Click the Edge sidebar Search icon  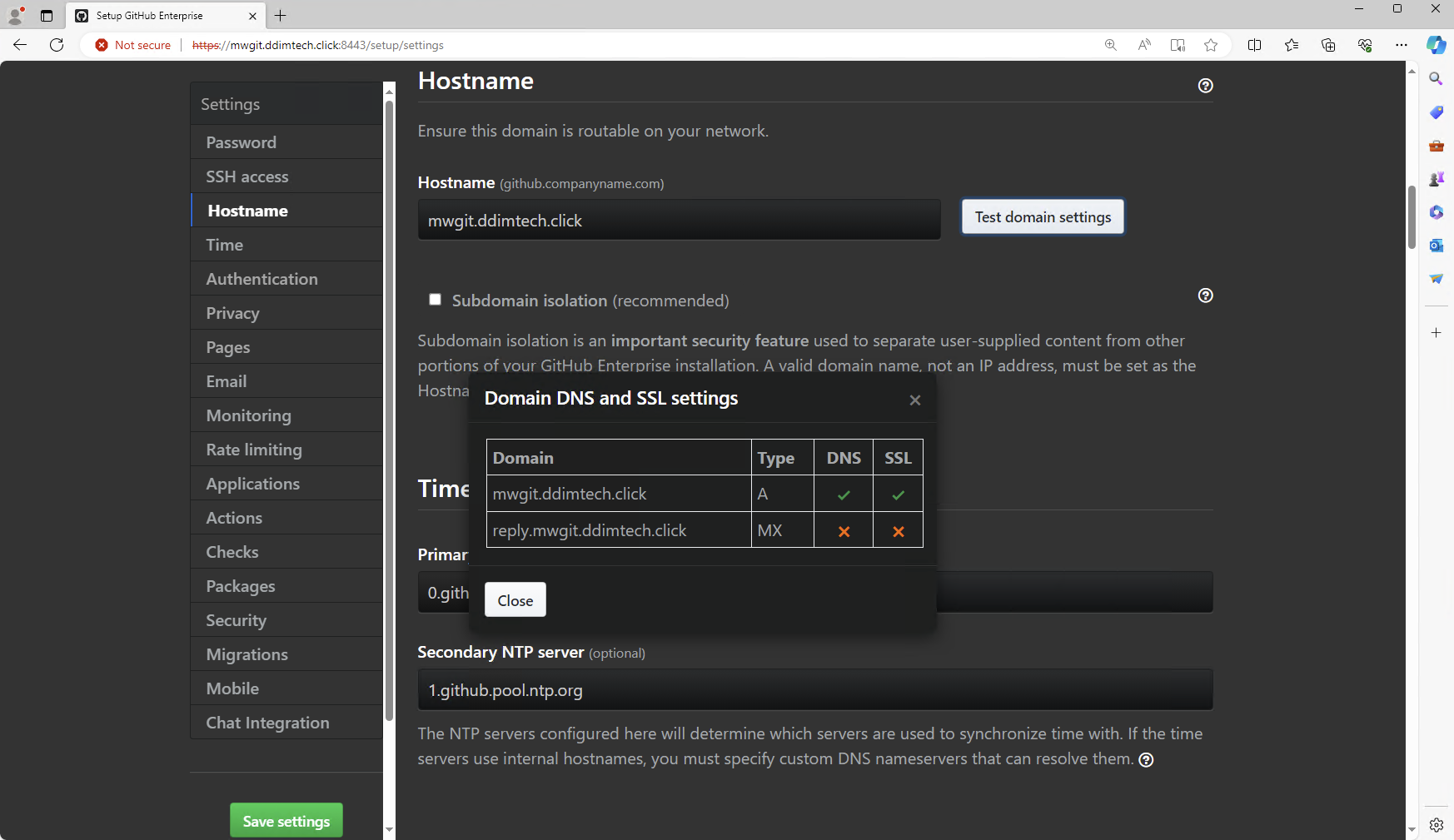click(x=1436, y=79)
